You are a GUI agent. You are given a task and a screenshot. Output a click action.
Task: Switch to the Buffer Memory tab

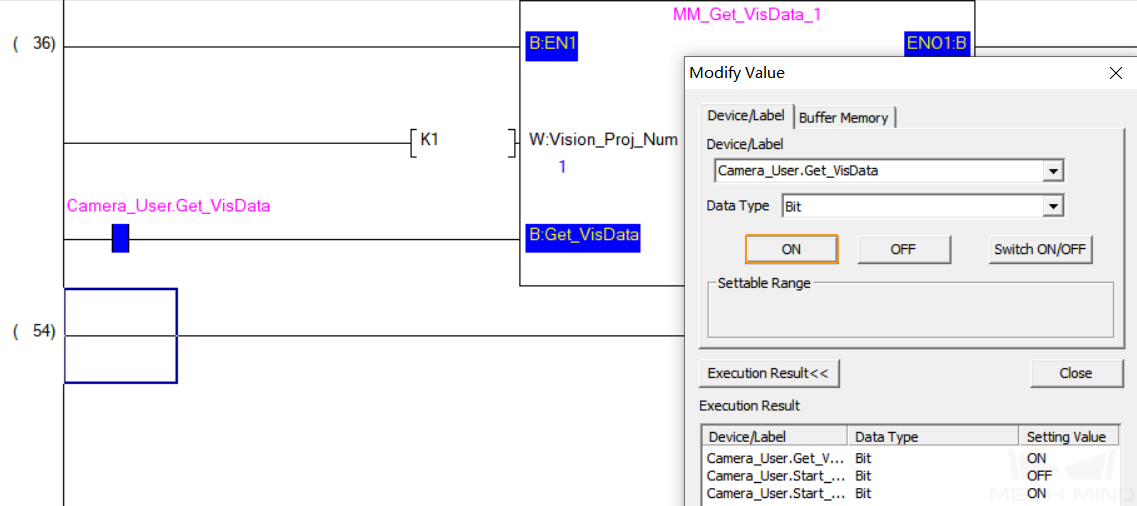(x=844, y=117)
